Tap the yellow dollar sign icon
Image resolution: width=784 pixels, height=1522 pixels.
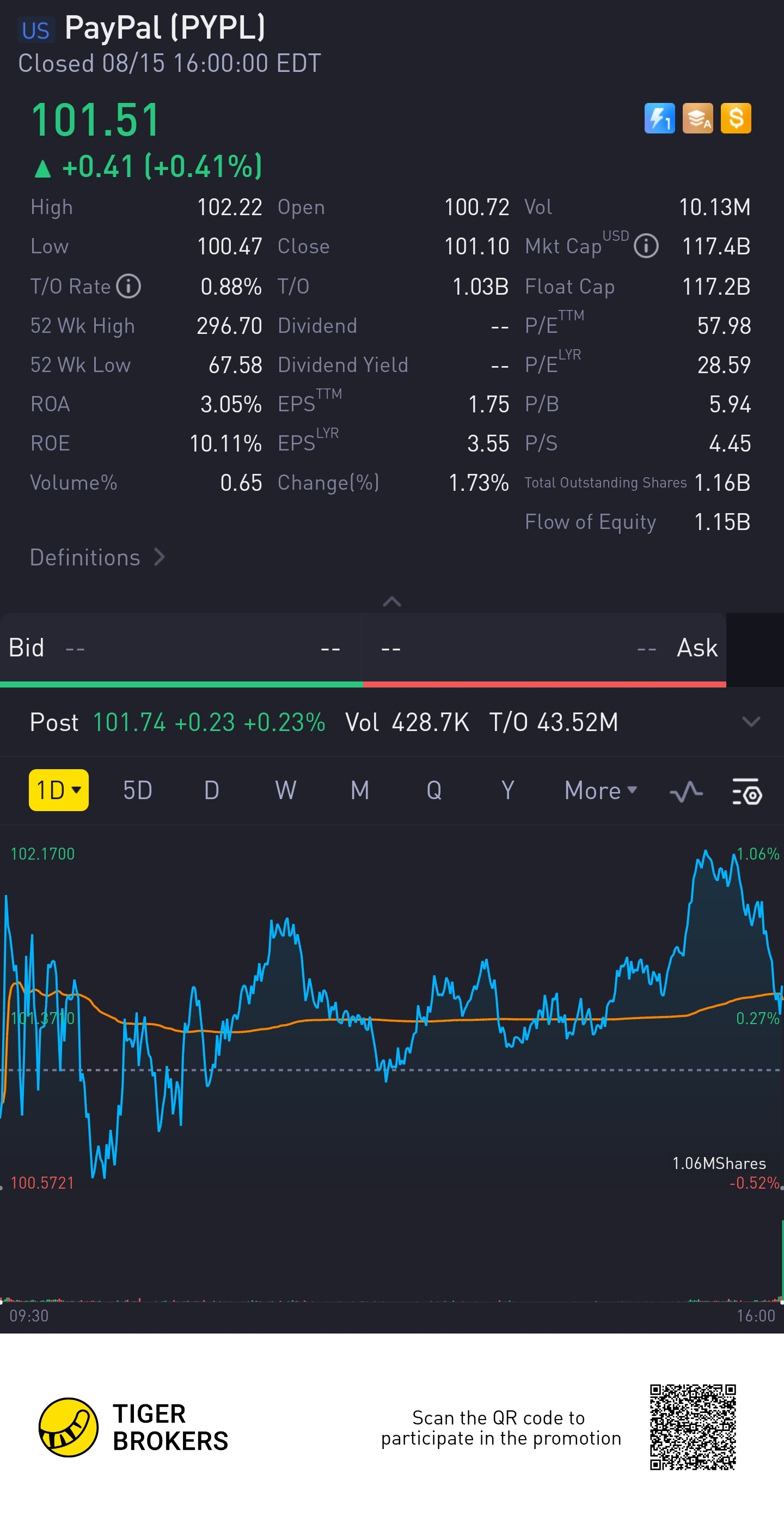[736, 118]
